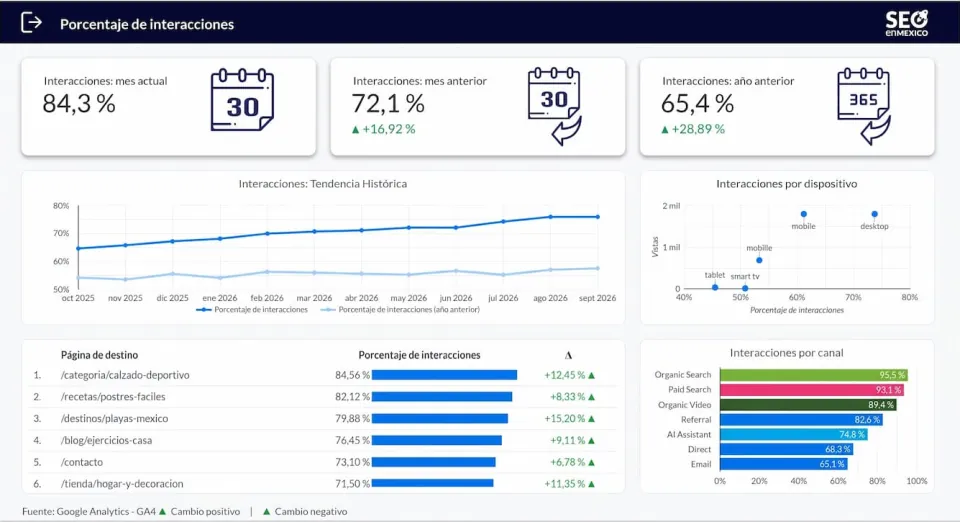Screen dimensions: 960x522
Task: Click the exit arrow icon in header
Action: tap(31, 23)
